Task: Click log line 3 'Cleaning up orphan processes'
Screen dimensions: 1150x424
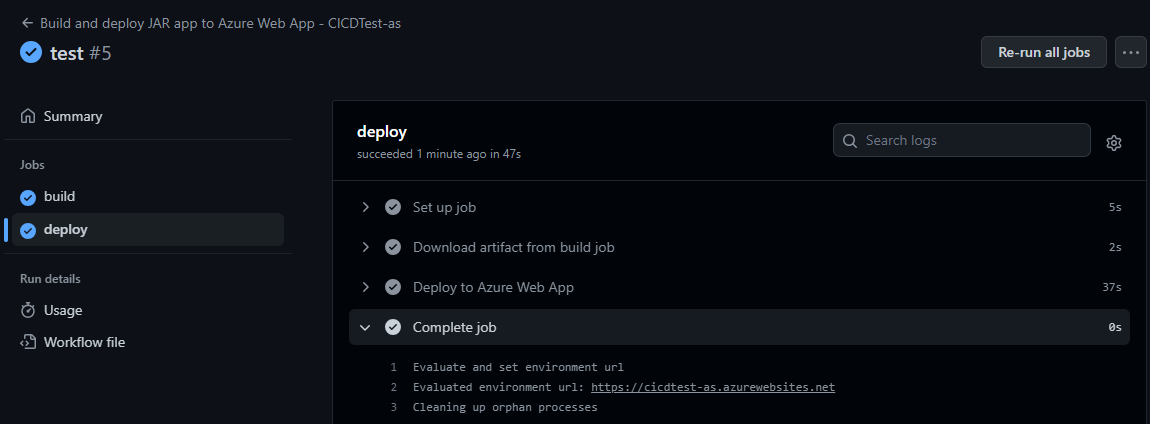Action: coord(505,407)
